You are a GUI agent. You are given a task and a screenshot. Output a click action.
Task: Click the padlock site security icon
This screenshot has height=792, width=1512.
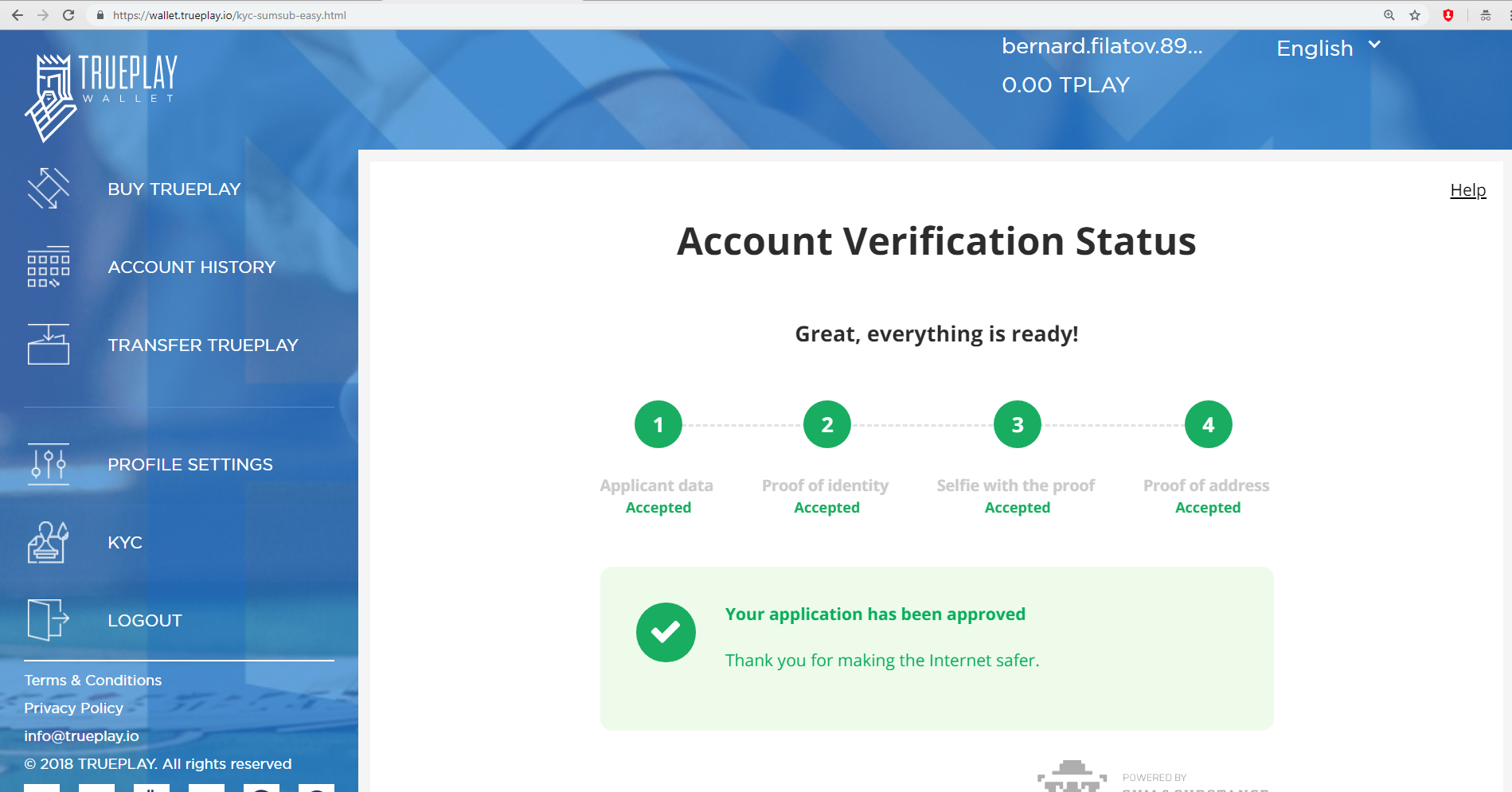point(100,15)
